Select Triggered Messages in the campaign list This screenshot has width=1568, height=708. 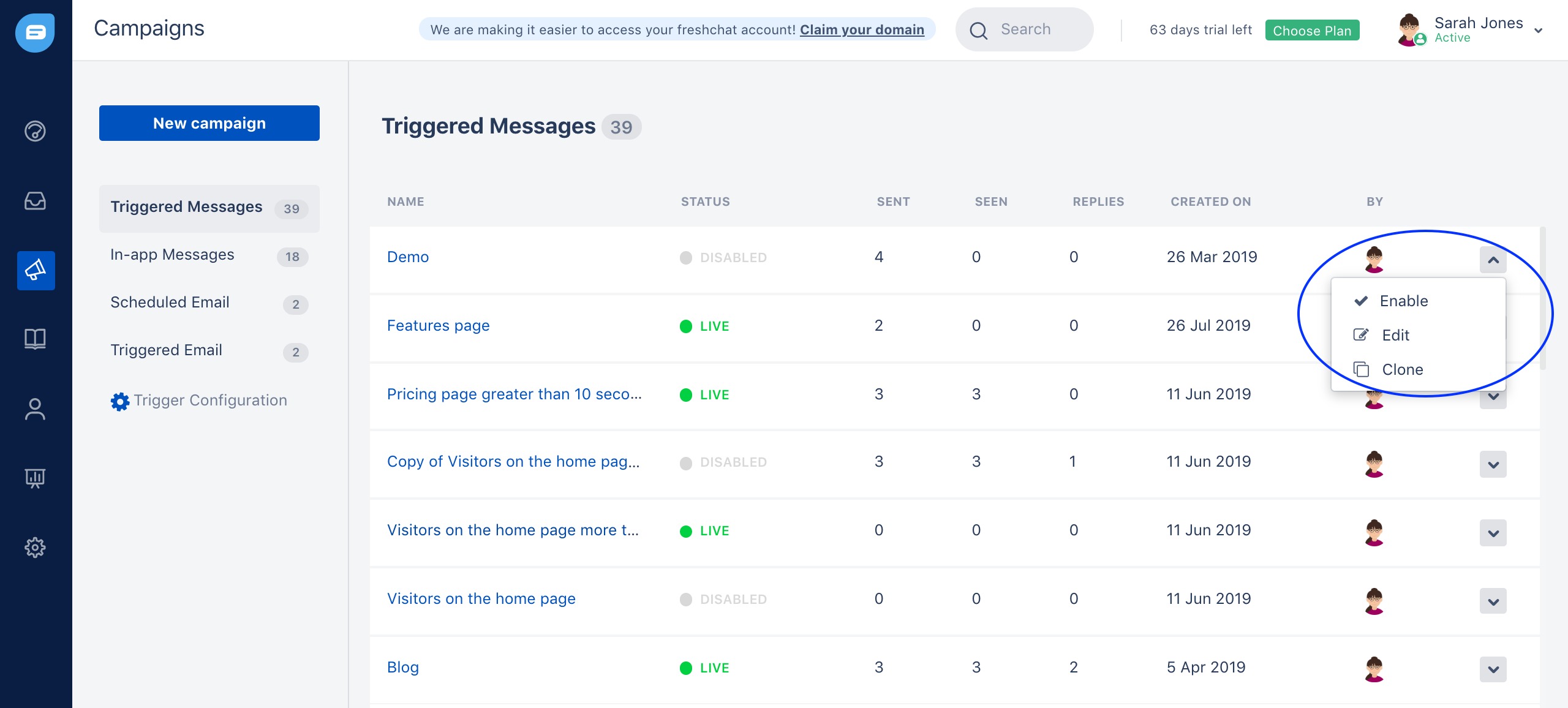point(209,208)
